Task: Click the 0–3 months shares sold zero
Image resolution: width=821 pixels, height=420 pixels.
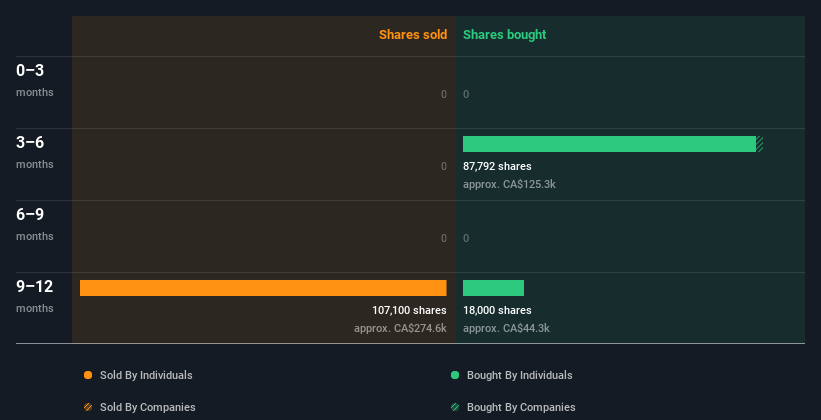Action: [444, 94]
